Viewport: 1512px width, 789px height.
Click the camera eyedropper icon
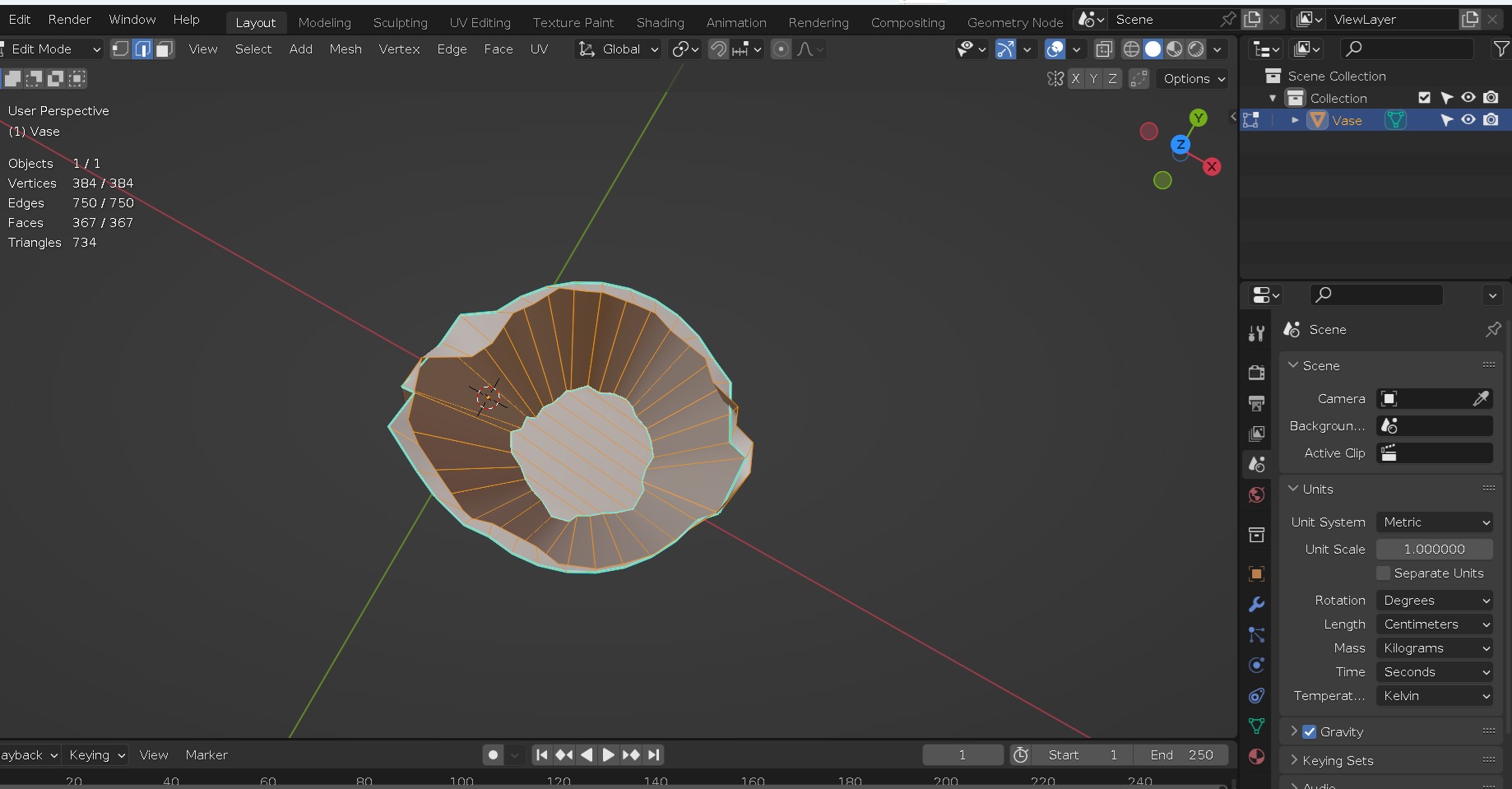point(1481,398)
